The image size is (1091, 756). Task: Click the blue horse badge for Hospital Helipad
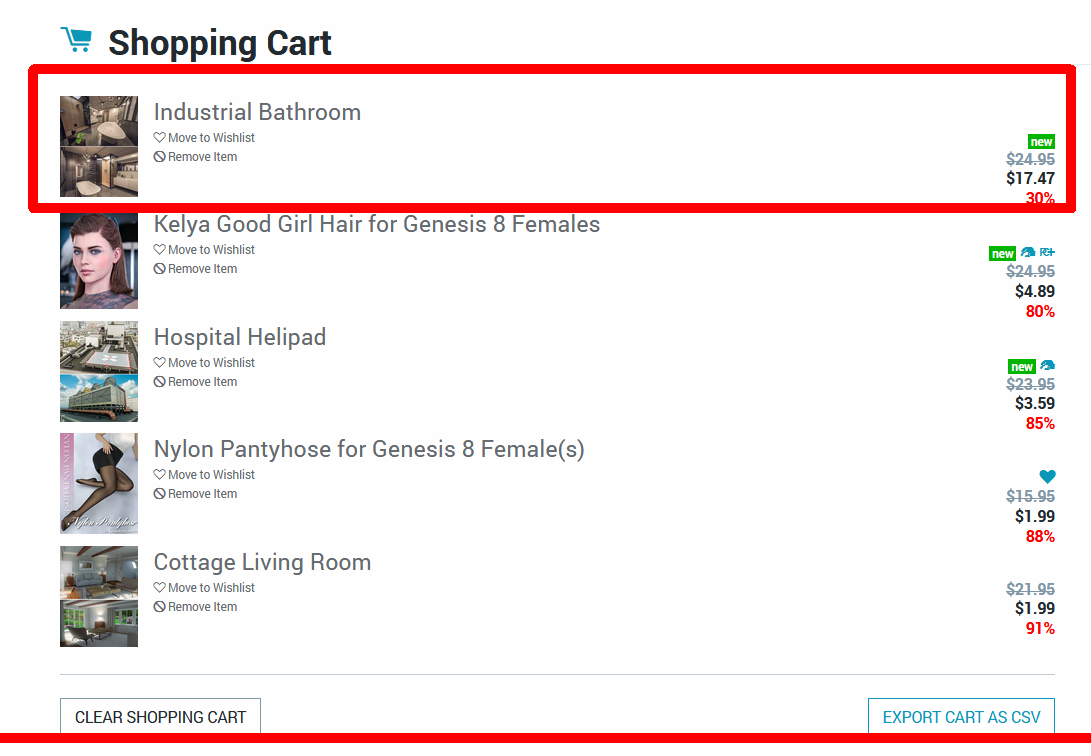click(x=1047, y=366)
